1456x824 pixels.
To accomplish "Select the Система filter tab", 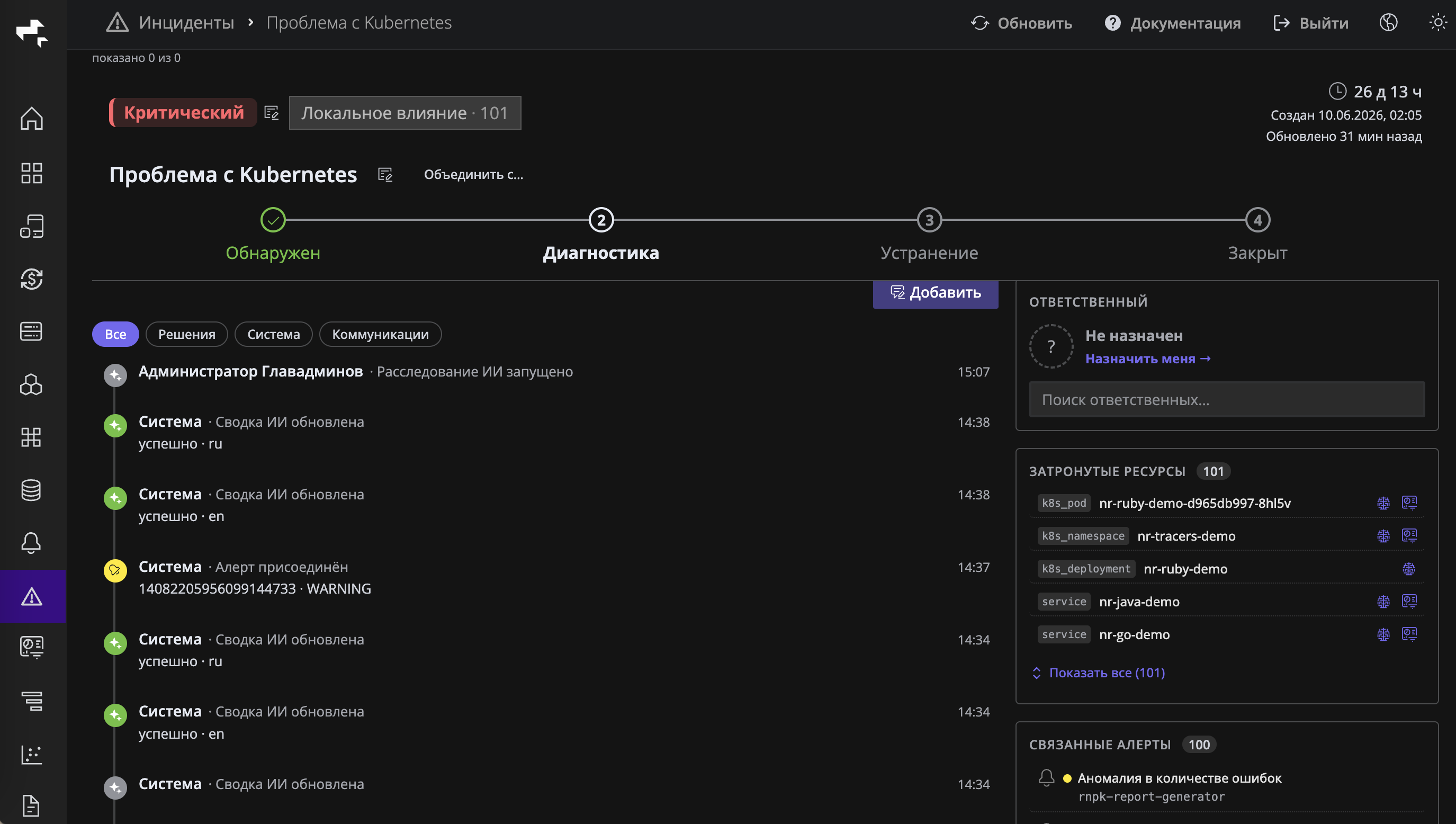I will point(274,334).
